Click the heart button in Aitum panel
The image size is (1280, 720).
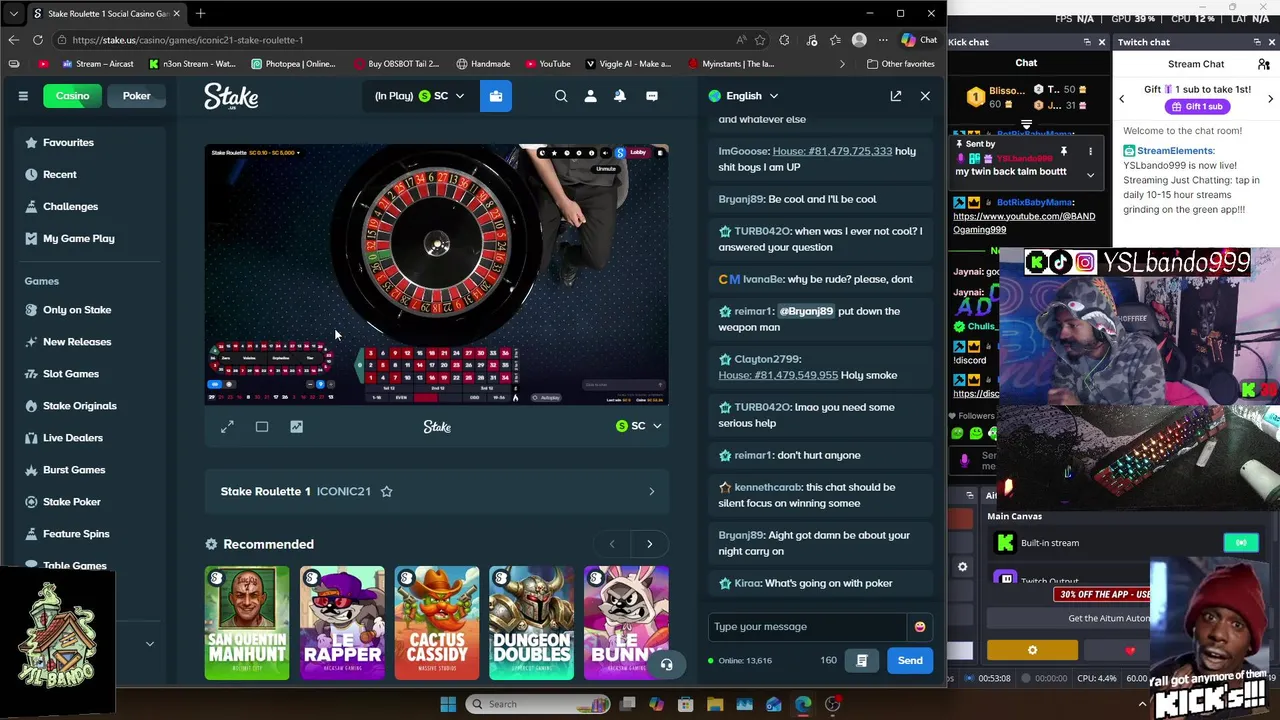1130,651
